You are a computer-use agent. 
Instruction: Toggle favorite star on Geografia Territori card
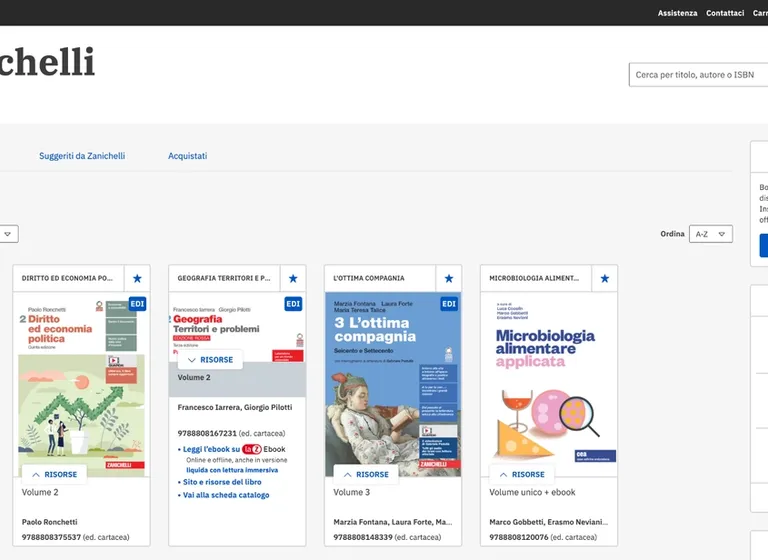(293, 278)
